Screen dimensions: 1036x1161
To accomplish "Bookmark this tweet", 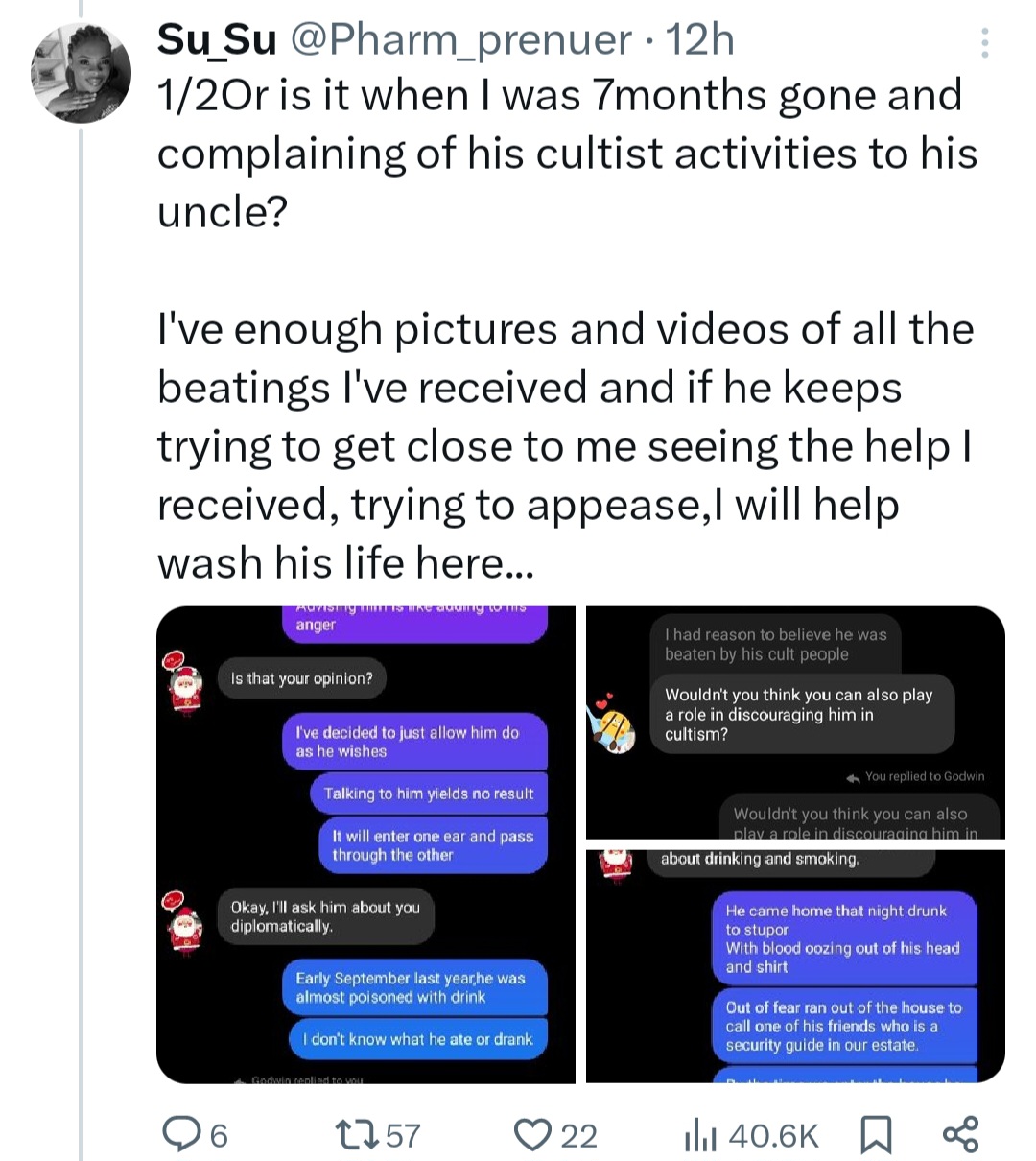I will click(875, 1135).
